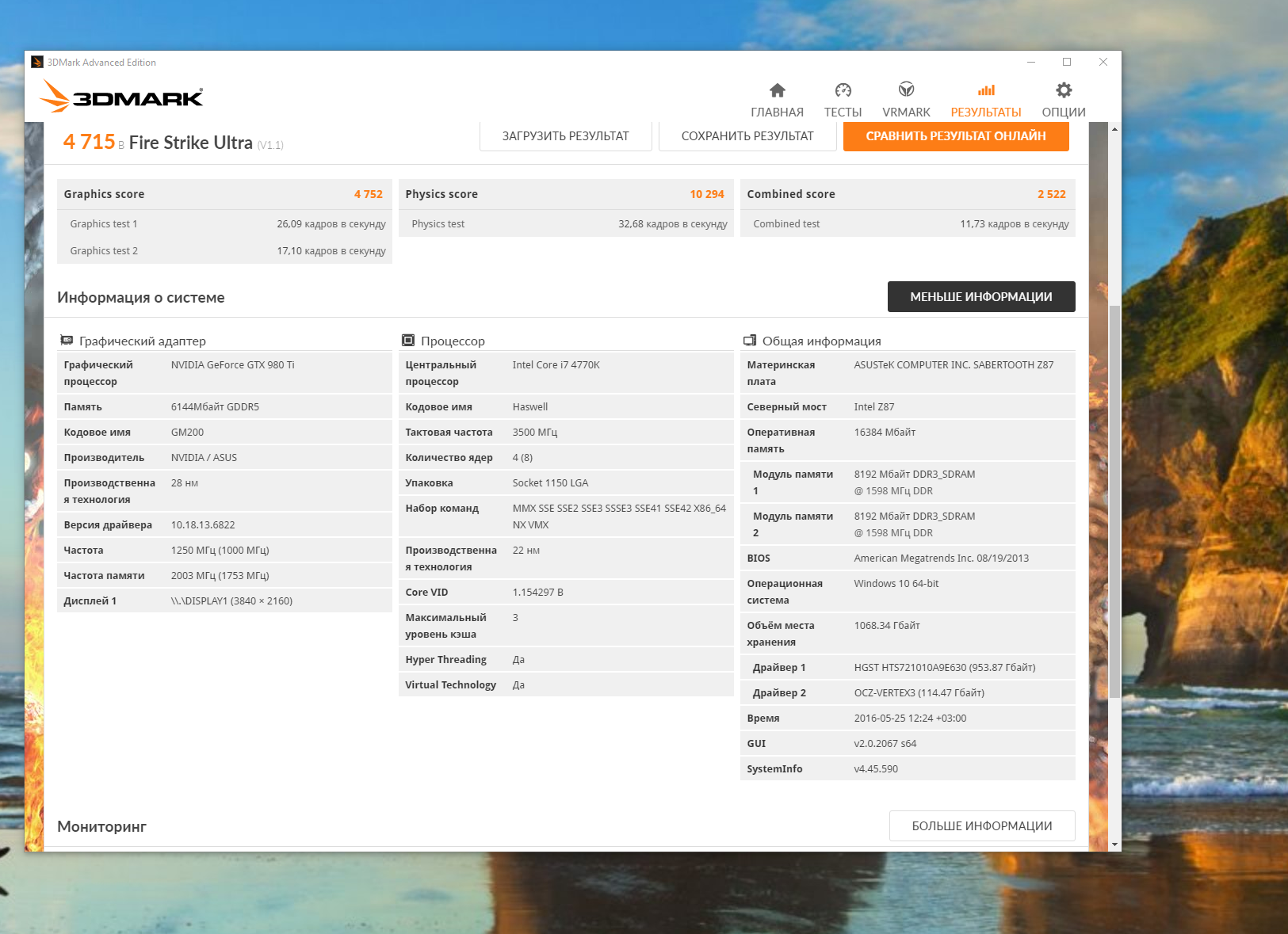Select the 1250 МГц frequency value
The width and height of the screenshot is (1288, 934).
click(x=220, y=551)
